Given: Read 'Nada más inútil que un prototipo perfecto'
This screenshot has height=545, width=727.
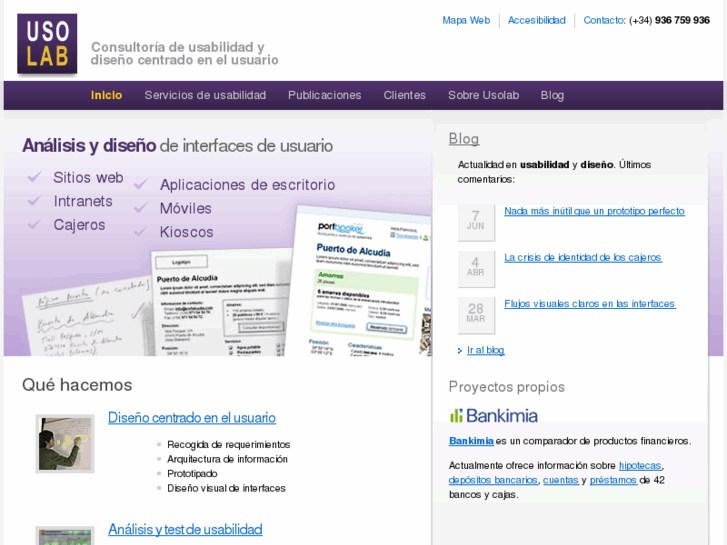Looking at the screenshot, I should 594,211.
